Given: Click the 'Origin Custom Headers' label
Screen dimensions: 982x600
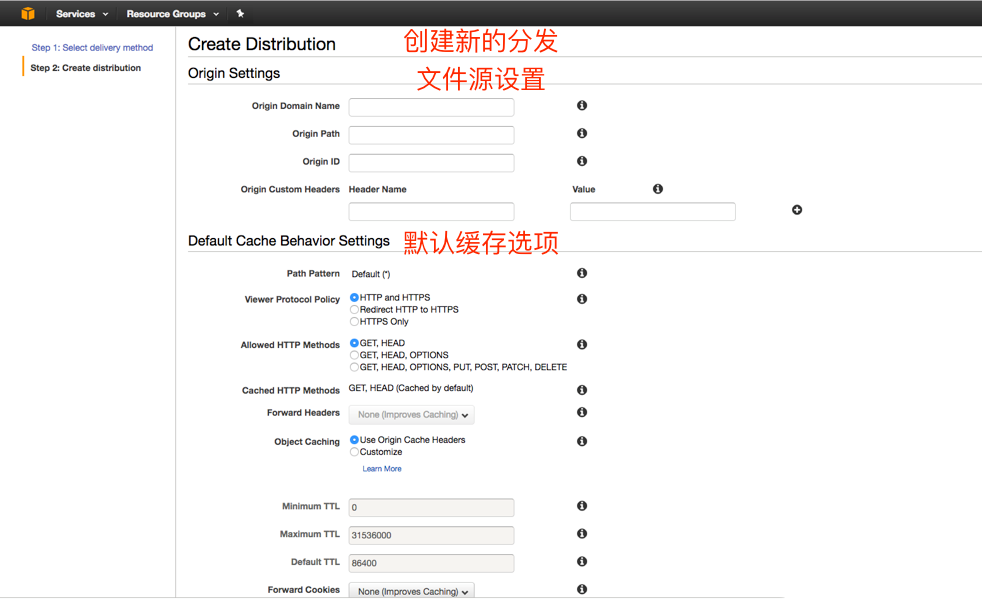Looking at the screenshot, I should 290,189.
